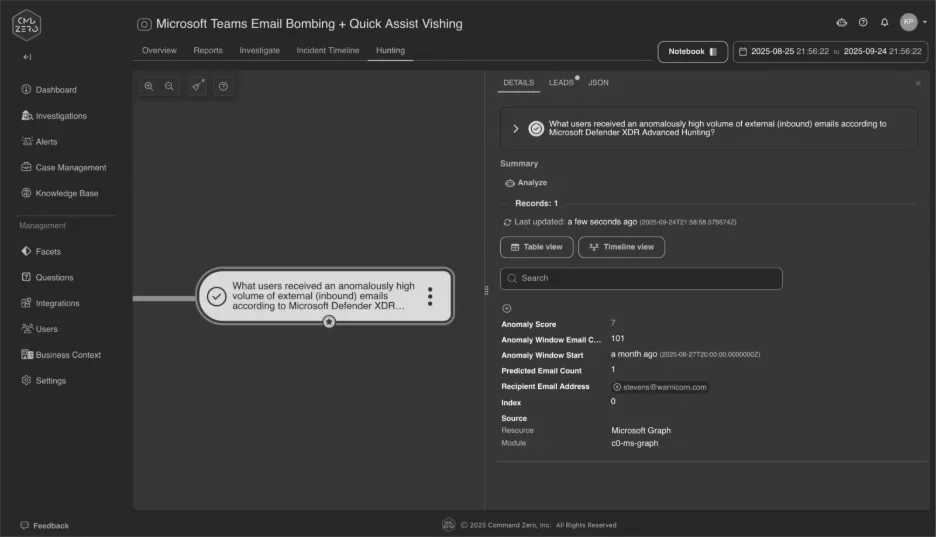Screen dimensions: 936x537
Task: Click the c0-ms-graph module value
Action: tap(635, 443)
